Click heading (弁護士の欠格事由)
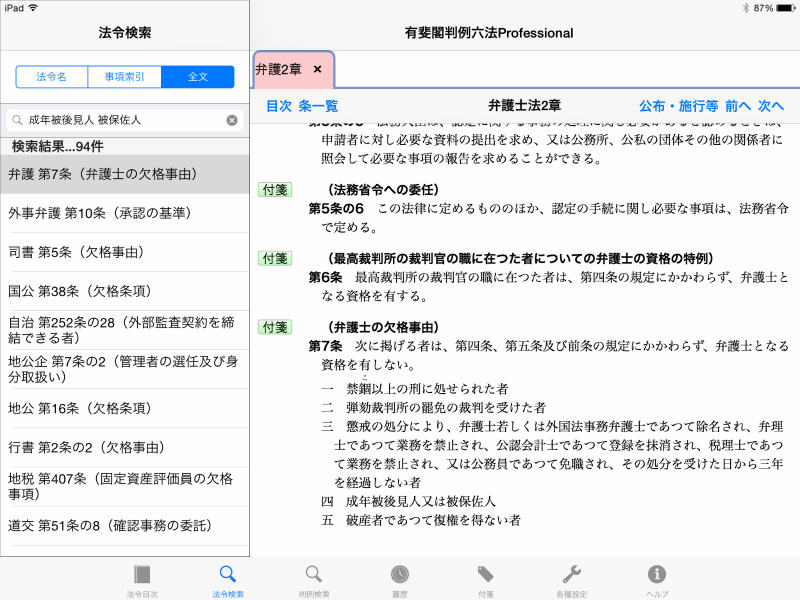800x600 pixels. tap(384, 327)
